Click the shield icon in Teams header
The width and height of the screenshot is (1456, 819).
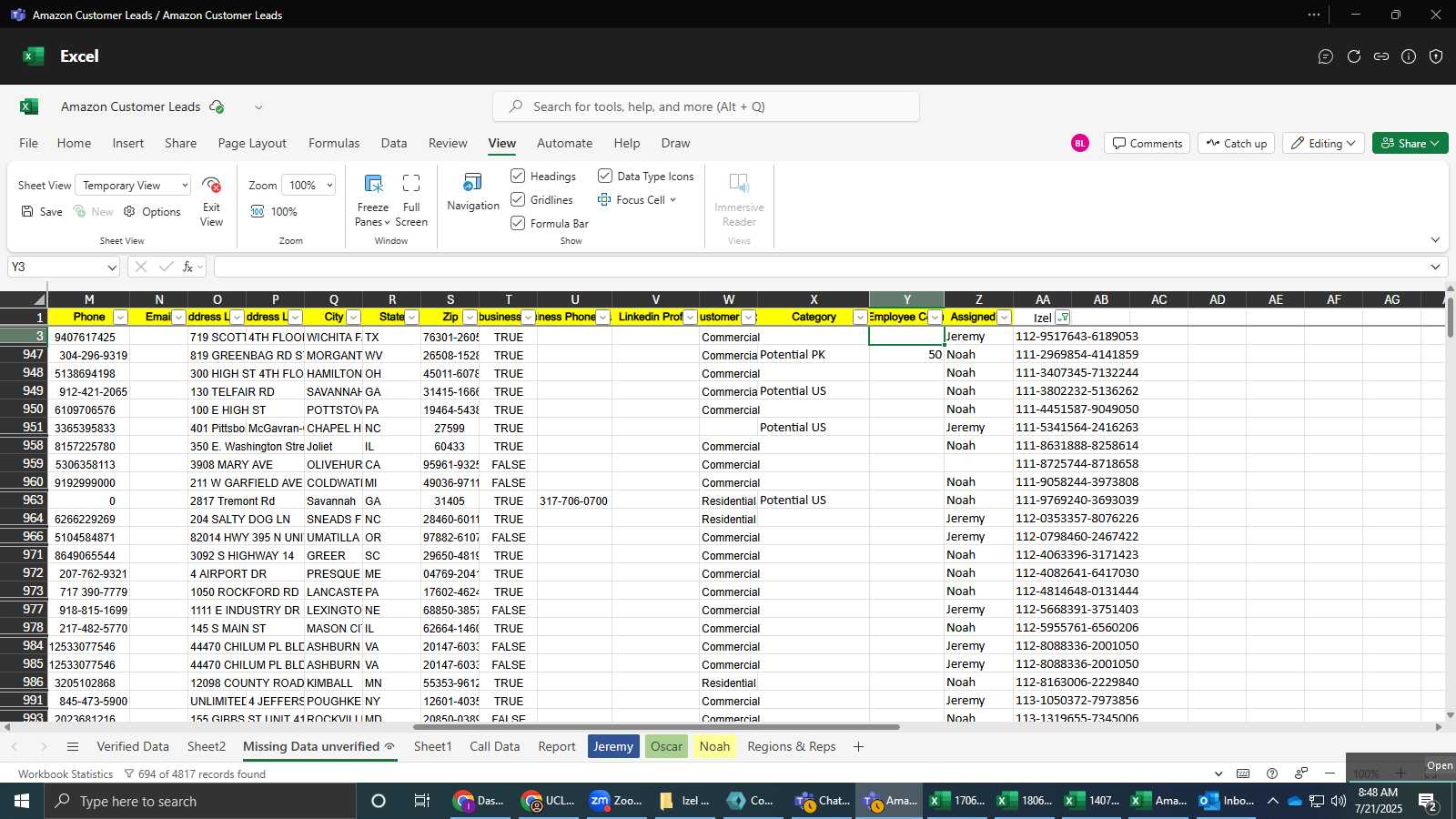click(x=1436, y=56)
